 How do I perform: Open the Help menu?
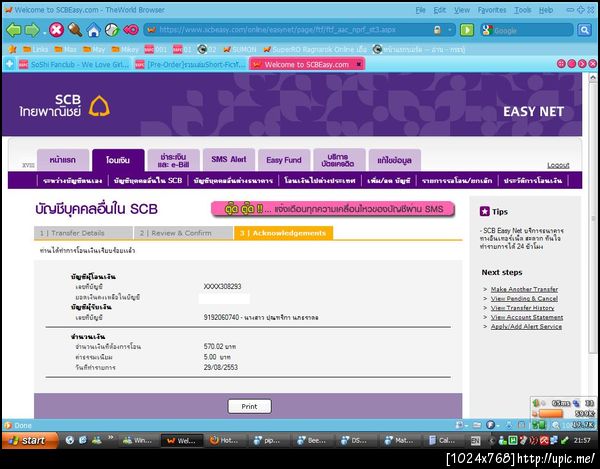click(x=546, y=10)
